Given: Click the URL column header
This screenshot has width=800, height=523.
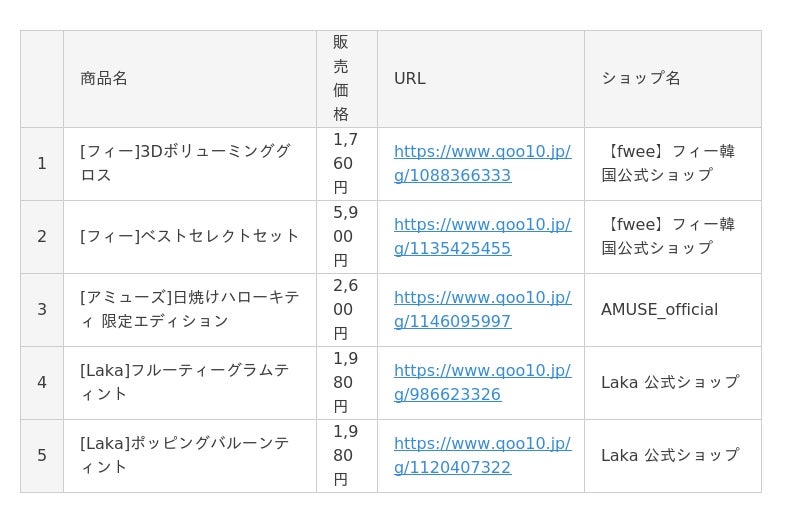Looking at the screenshot, I should pos(409,78).
